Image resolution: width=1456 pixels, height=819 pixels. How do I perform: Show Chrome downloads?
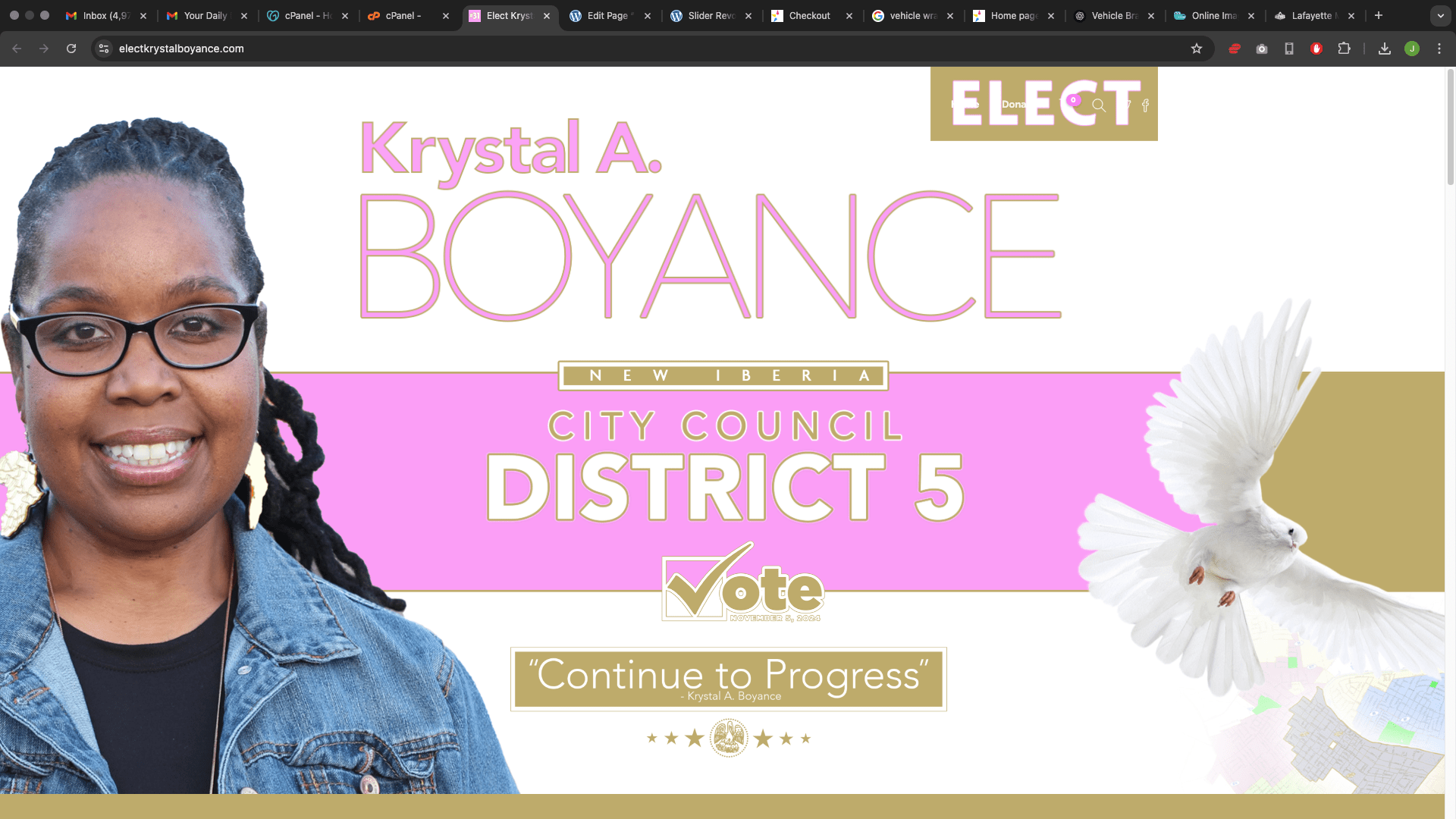(x=1385, y=49)
